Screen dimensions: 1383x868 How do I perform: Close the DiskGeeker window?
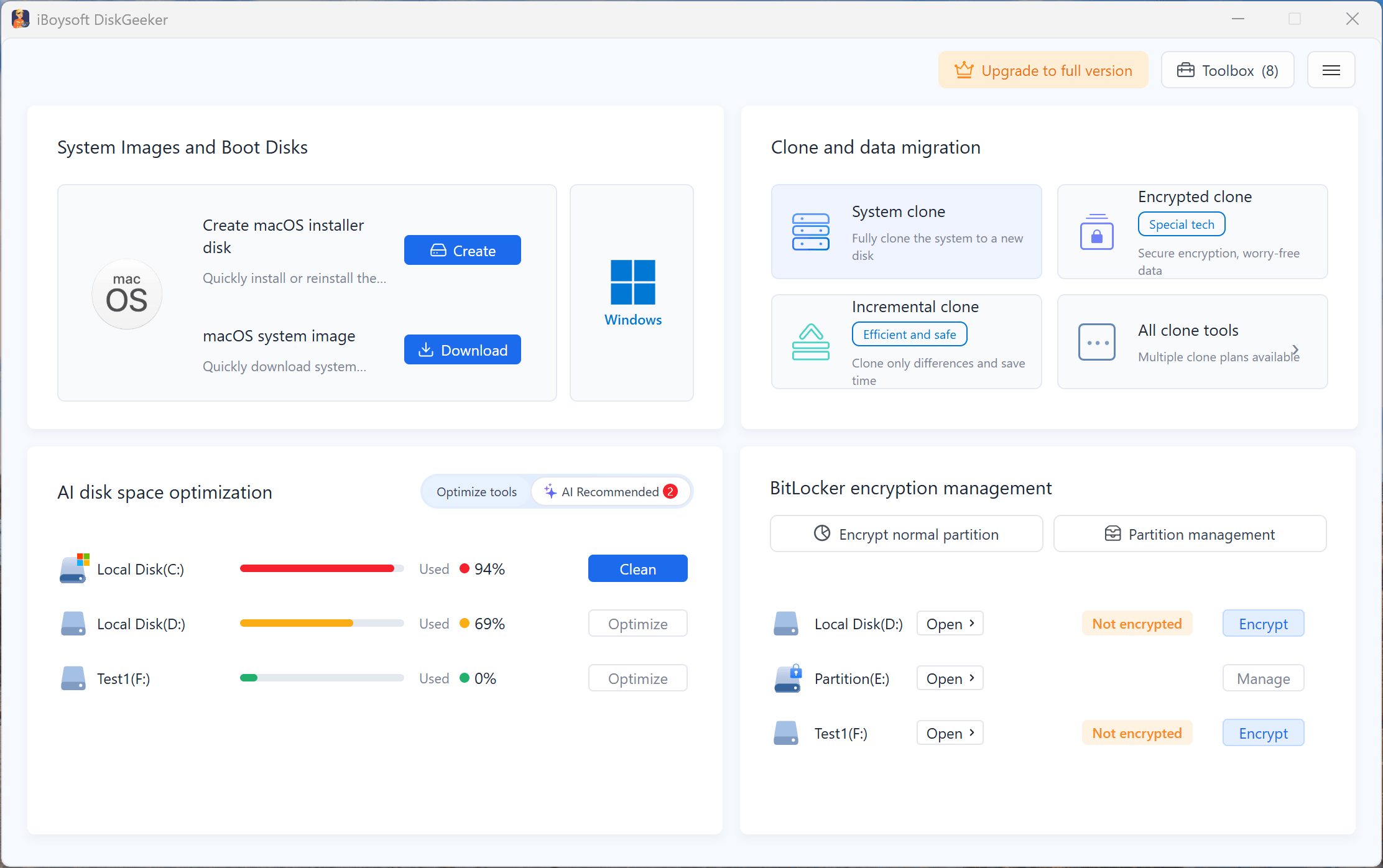(x=1353, y=19)
